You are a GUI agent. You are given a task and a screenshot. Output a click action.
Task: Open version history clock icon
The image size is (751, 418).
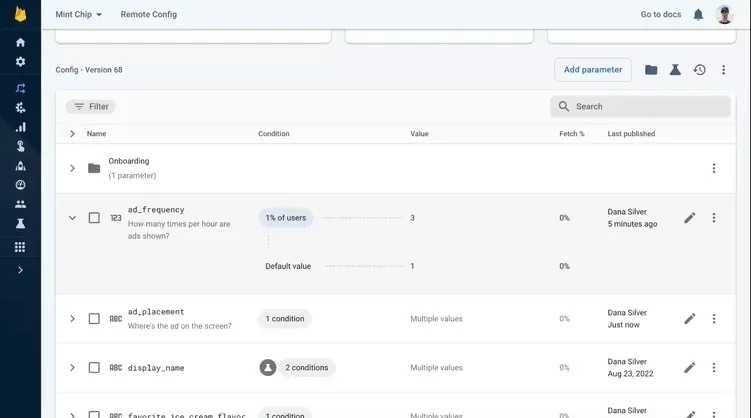(x=699, y=70)
